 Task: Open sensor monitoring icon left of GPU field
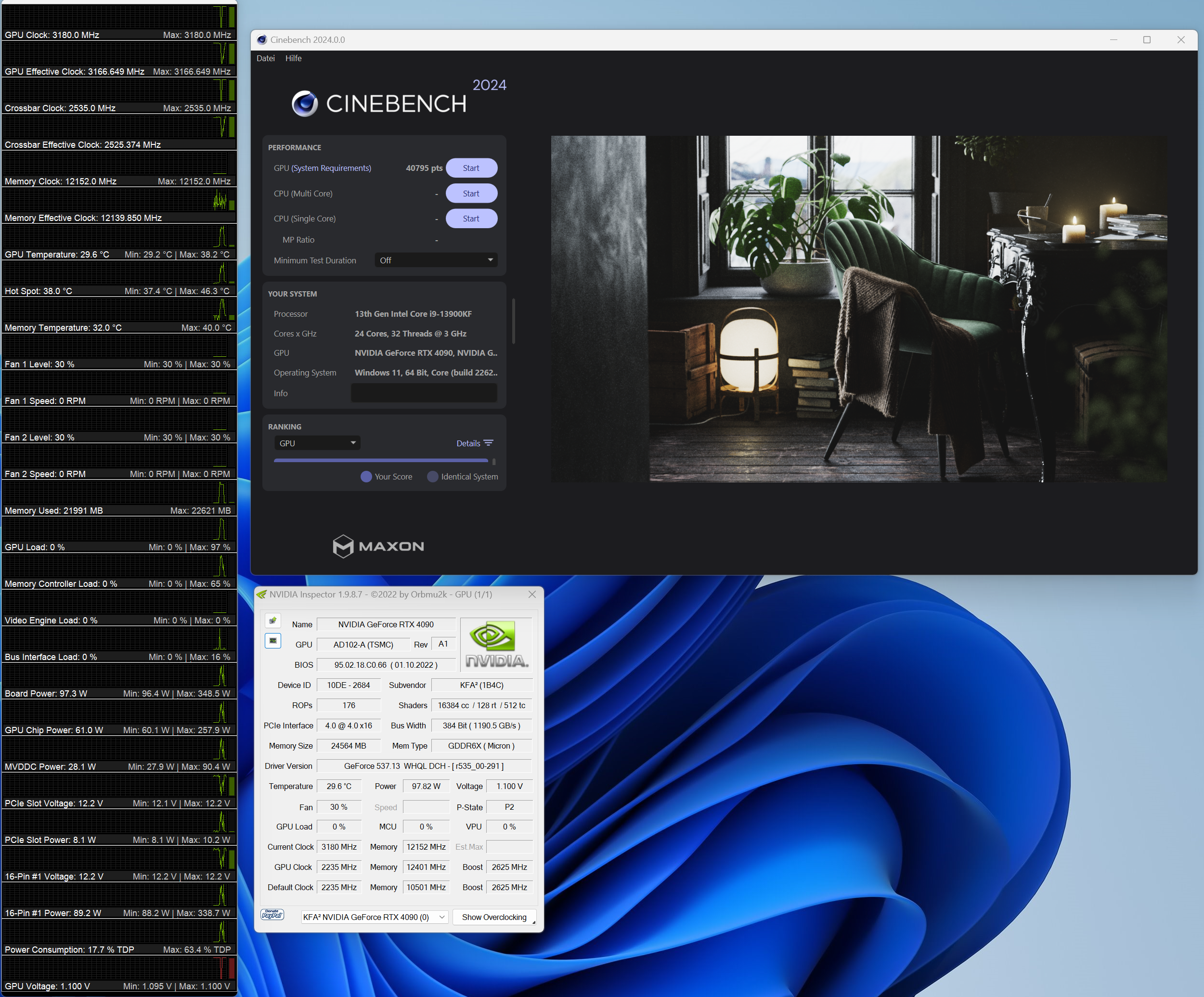(x=273, y=640)
